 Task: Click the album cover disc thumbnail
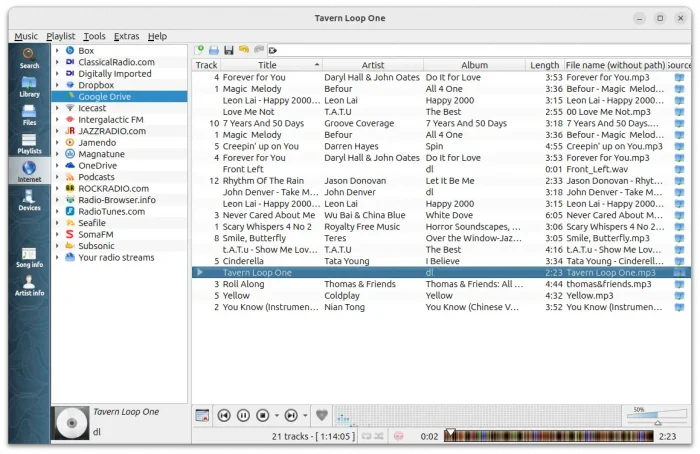[72, 423]
